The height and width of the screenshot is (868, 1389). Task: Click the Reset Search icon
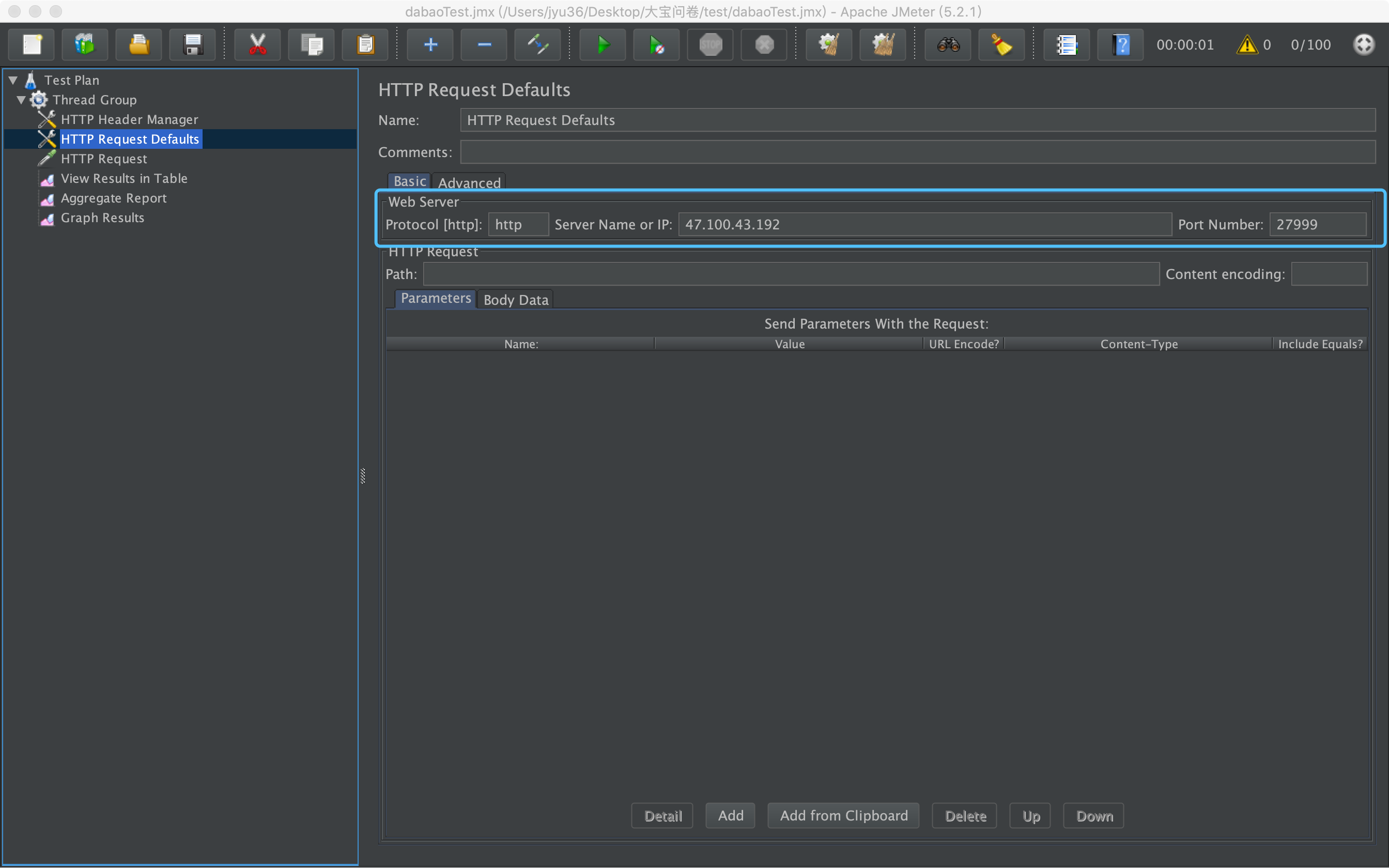tap(1002, 45)
